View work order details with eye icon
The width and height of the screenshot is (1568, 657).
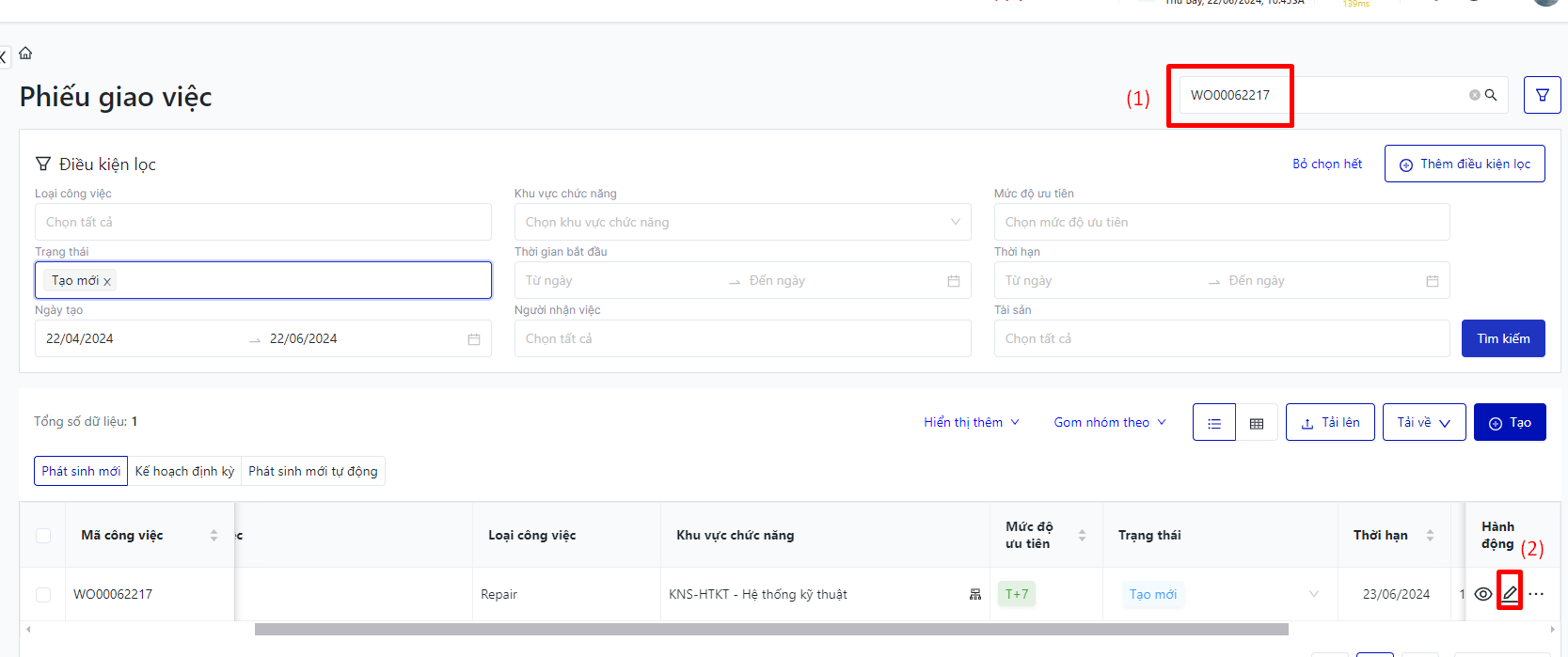pos(1483,594)
